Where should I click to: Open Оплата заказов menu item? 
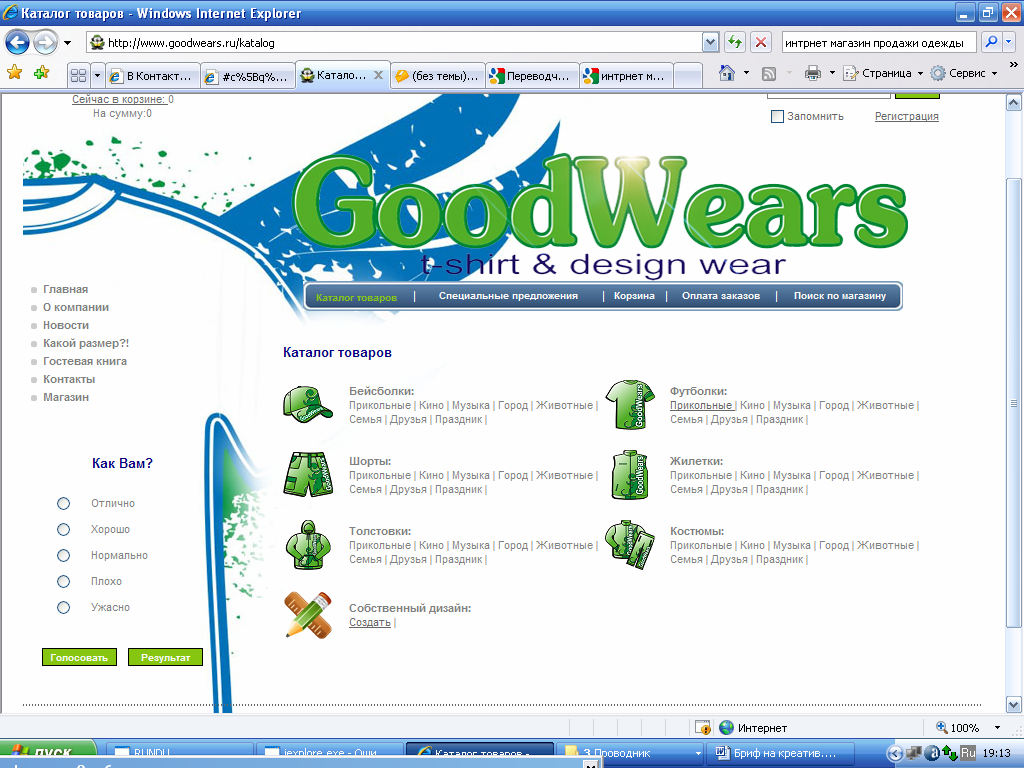click(721, 296)
